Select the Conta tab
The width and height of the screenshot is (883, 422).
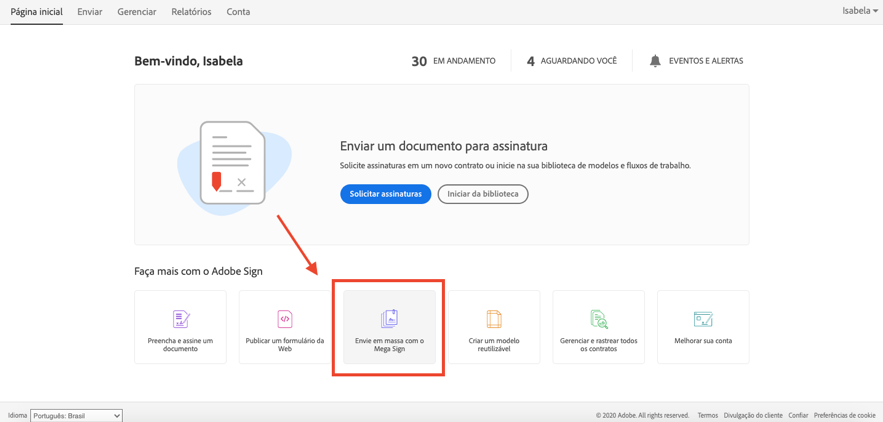[238, 12]
